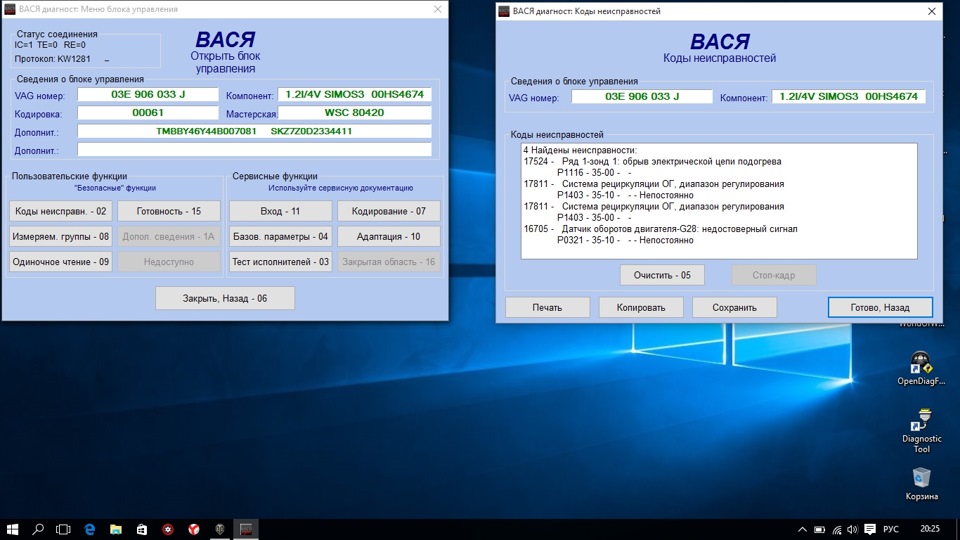Click app icon in Меню блока управления title bar
Image resolution: width=960 pixels, height=540 pixels.
[9, 9]
